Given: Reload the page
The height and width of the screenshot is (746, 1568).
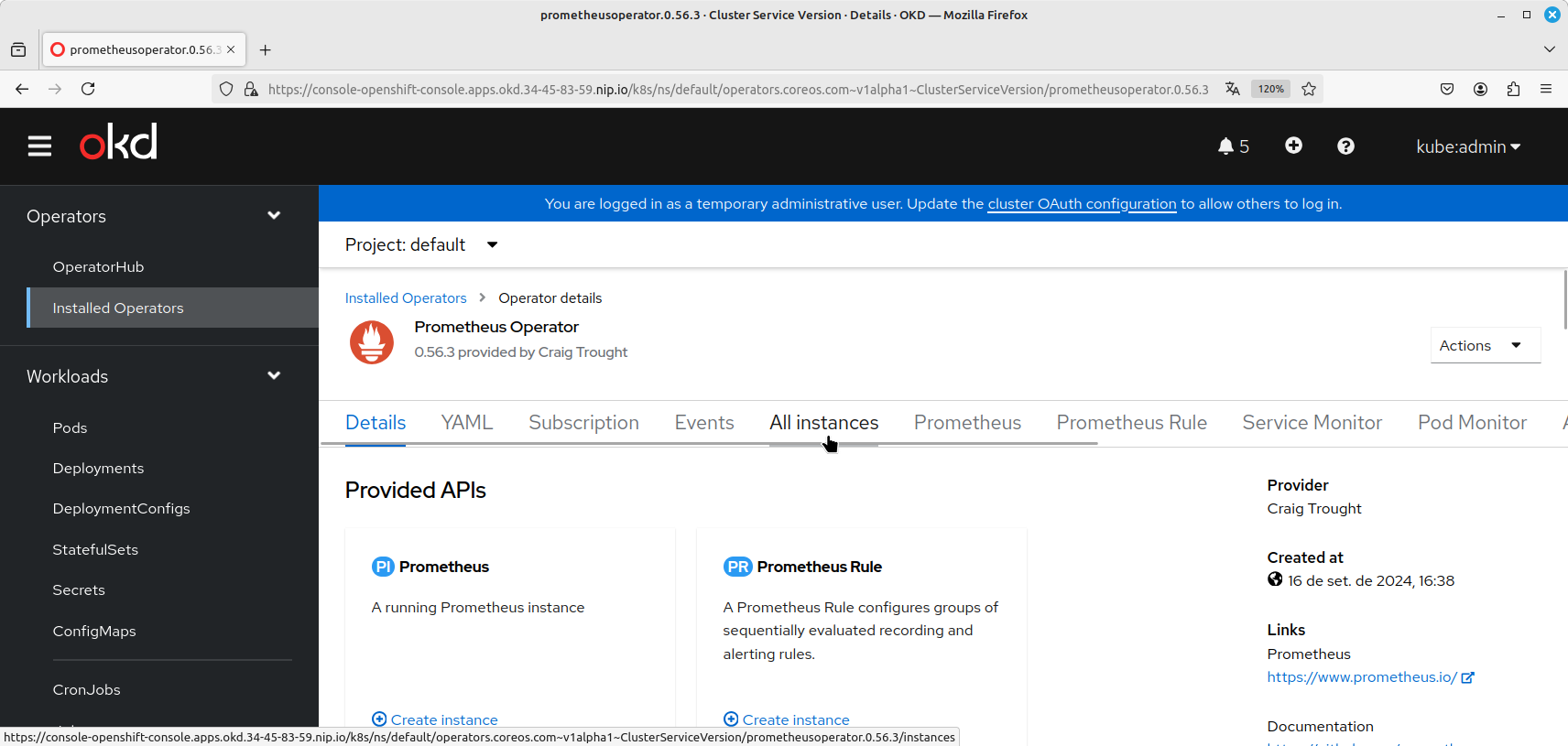Looking at the screenshot, I should pyautogui.click(x=88, y=89).
